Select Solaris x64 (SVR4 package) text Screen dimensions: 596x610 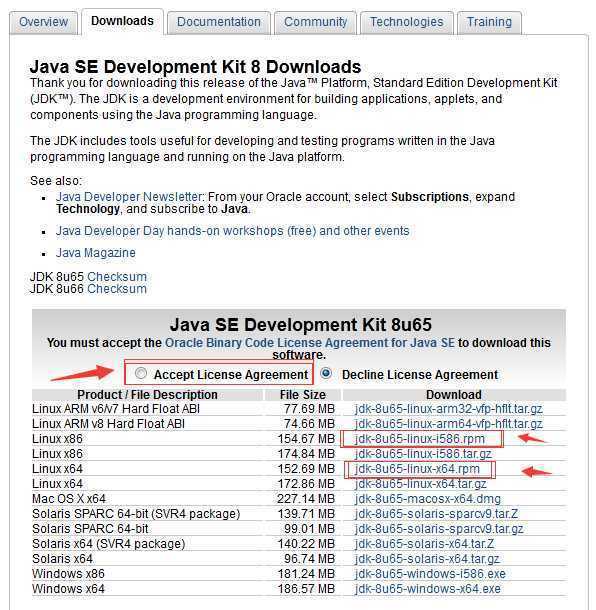[109, 543]
